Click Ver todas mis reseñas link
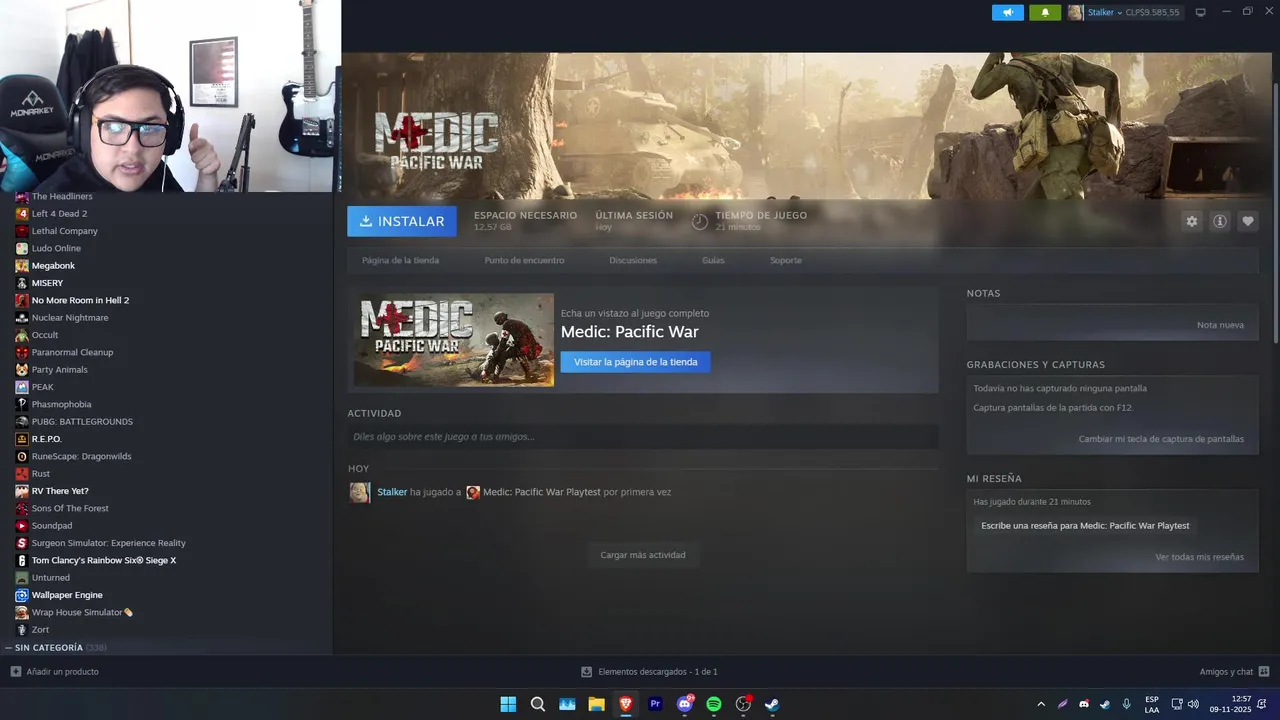This screenshot has height=720, width=1280. pos(1199,557)
